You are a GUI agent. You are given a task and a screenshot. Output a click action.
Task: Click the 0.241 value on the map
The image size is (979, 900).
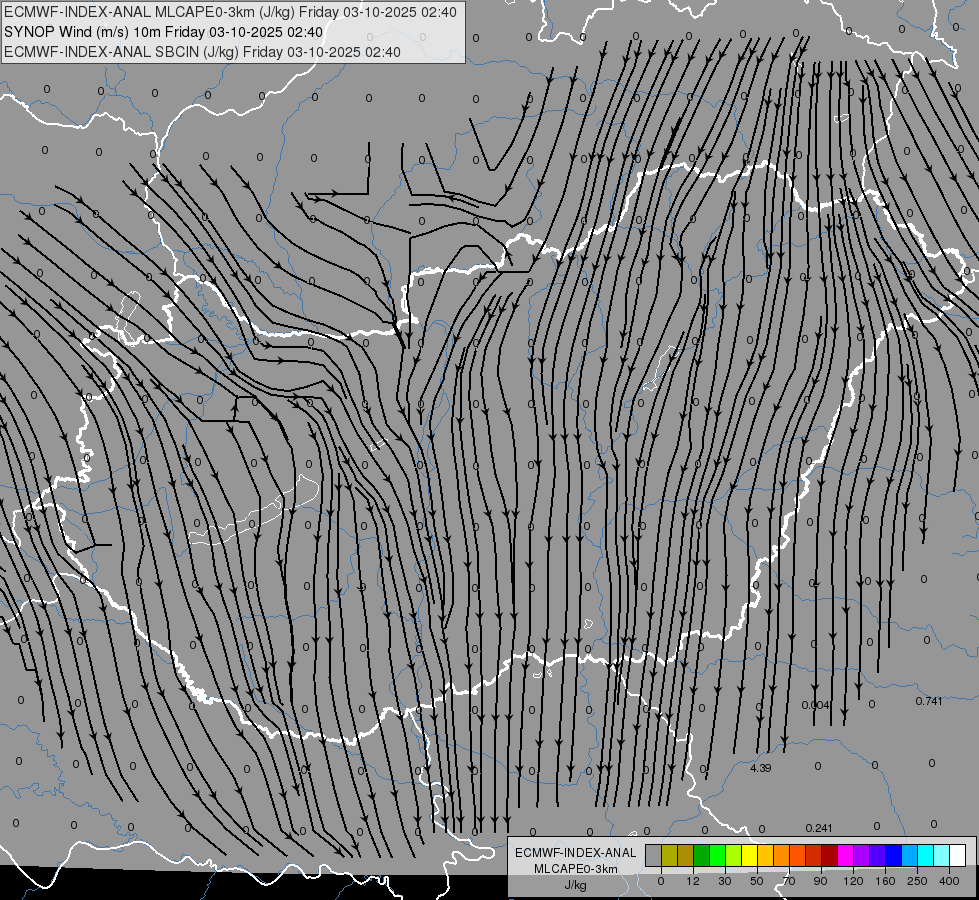click(819, 828)
